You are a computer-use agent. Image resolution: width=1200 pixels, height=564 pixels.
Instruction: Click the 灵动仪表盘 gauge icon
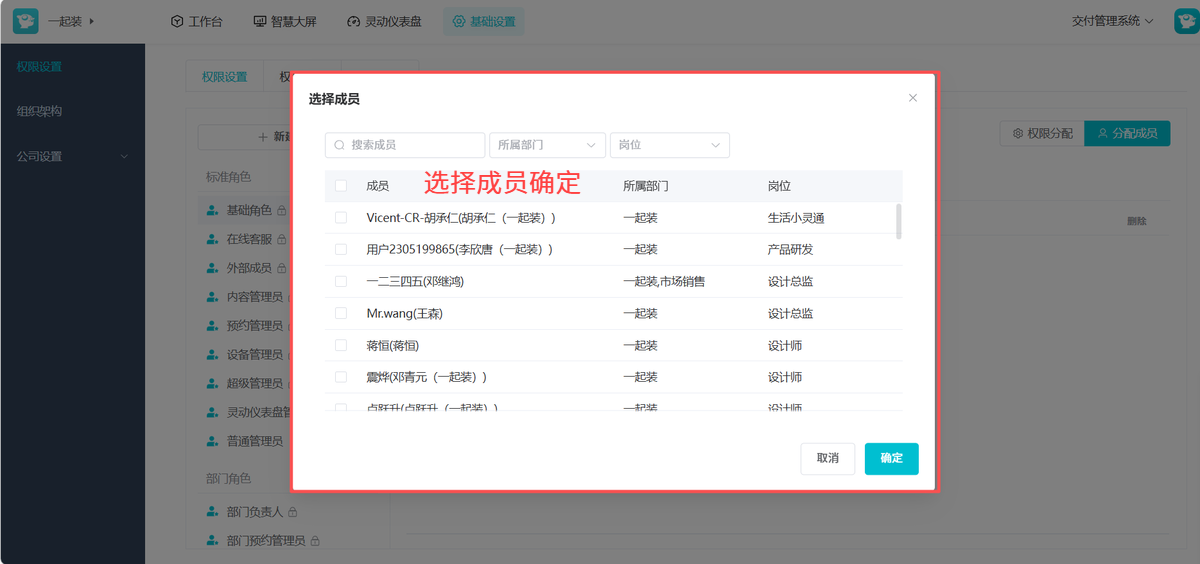pos(353,21)
